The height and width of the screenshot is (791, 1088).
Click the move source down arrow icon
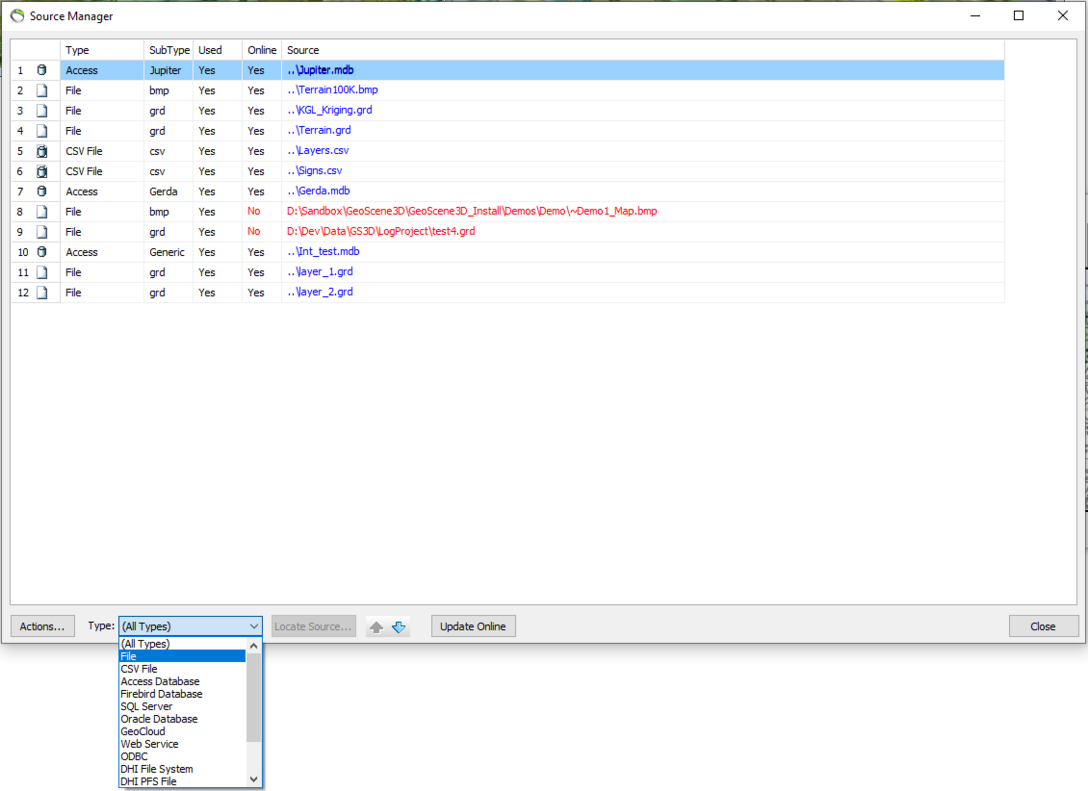tap(400, 626)
